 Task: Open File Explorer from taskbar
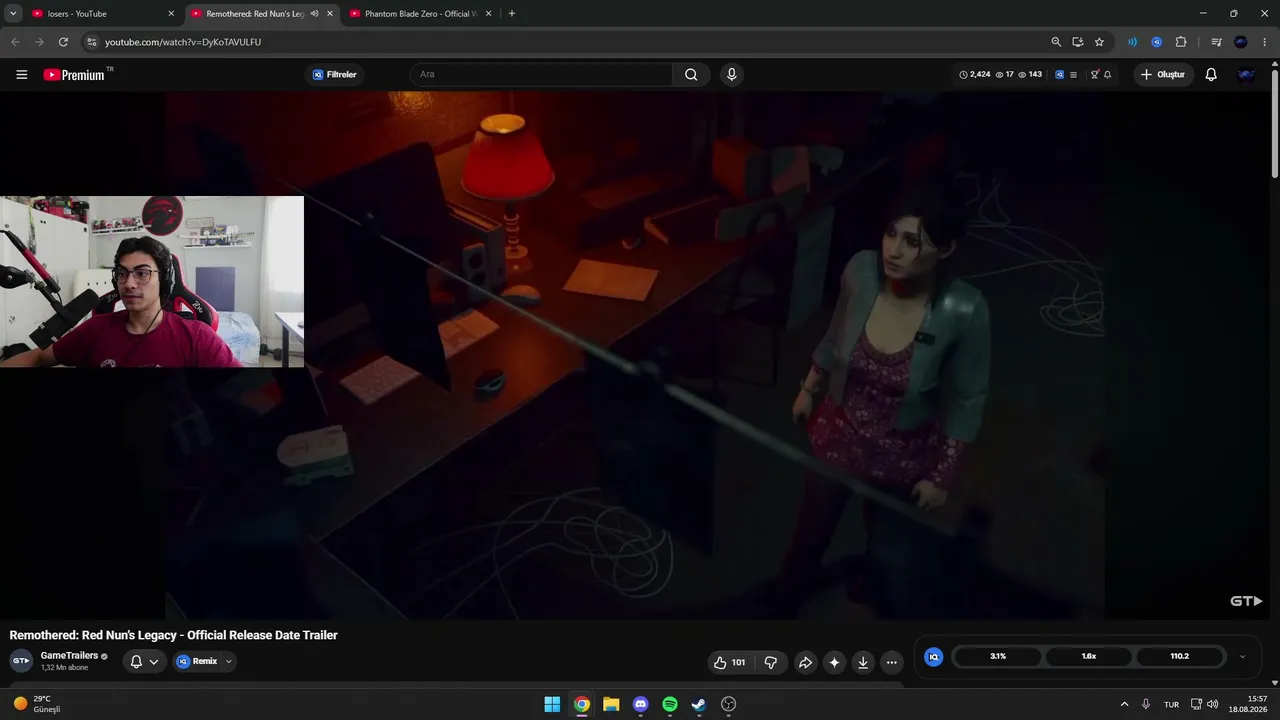click(611, 704)
